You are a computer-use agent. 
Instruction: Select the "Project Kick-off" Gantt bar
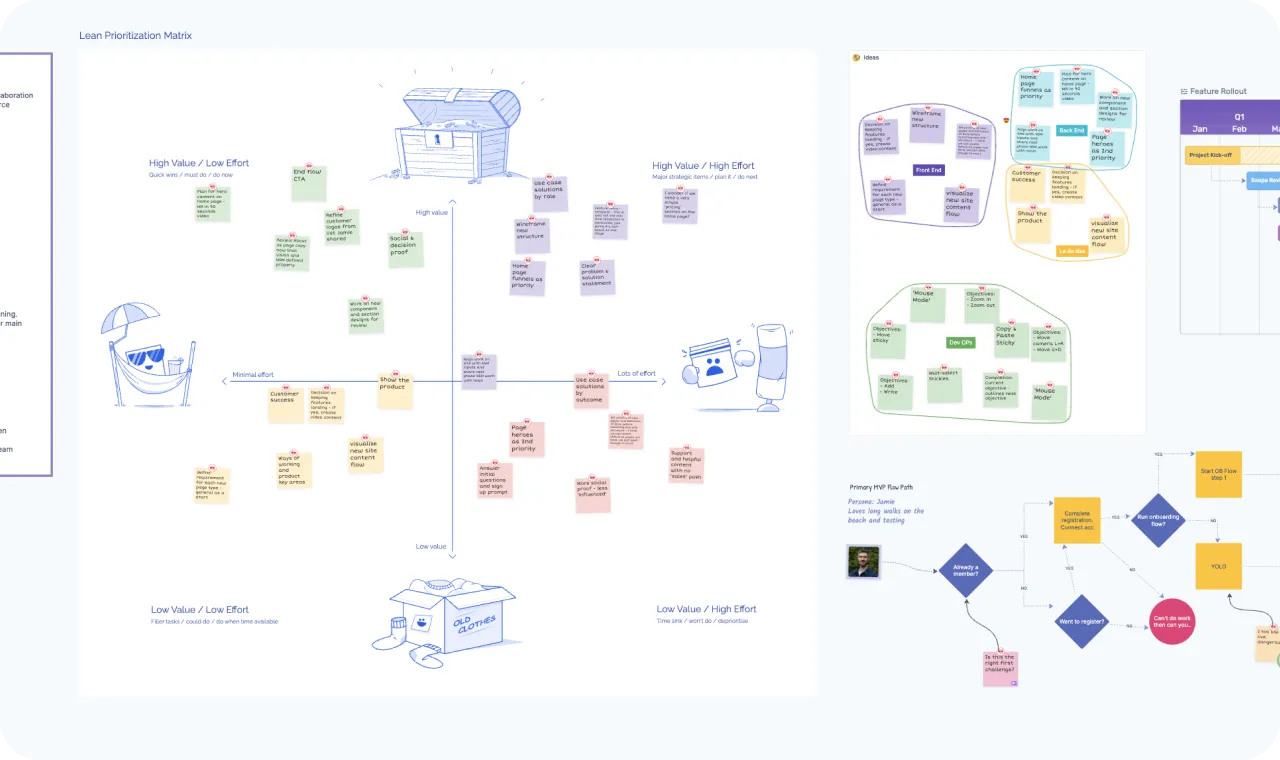[x=1211, y=155]
